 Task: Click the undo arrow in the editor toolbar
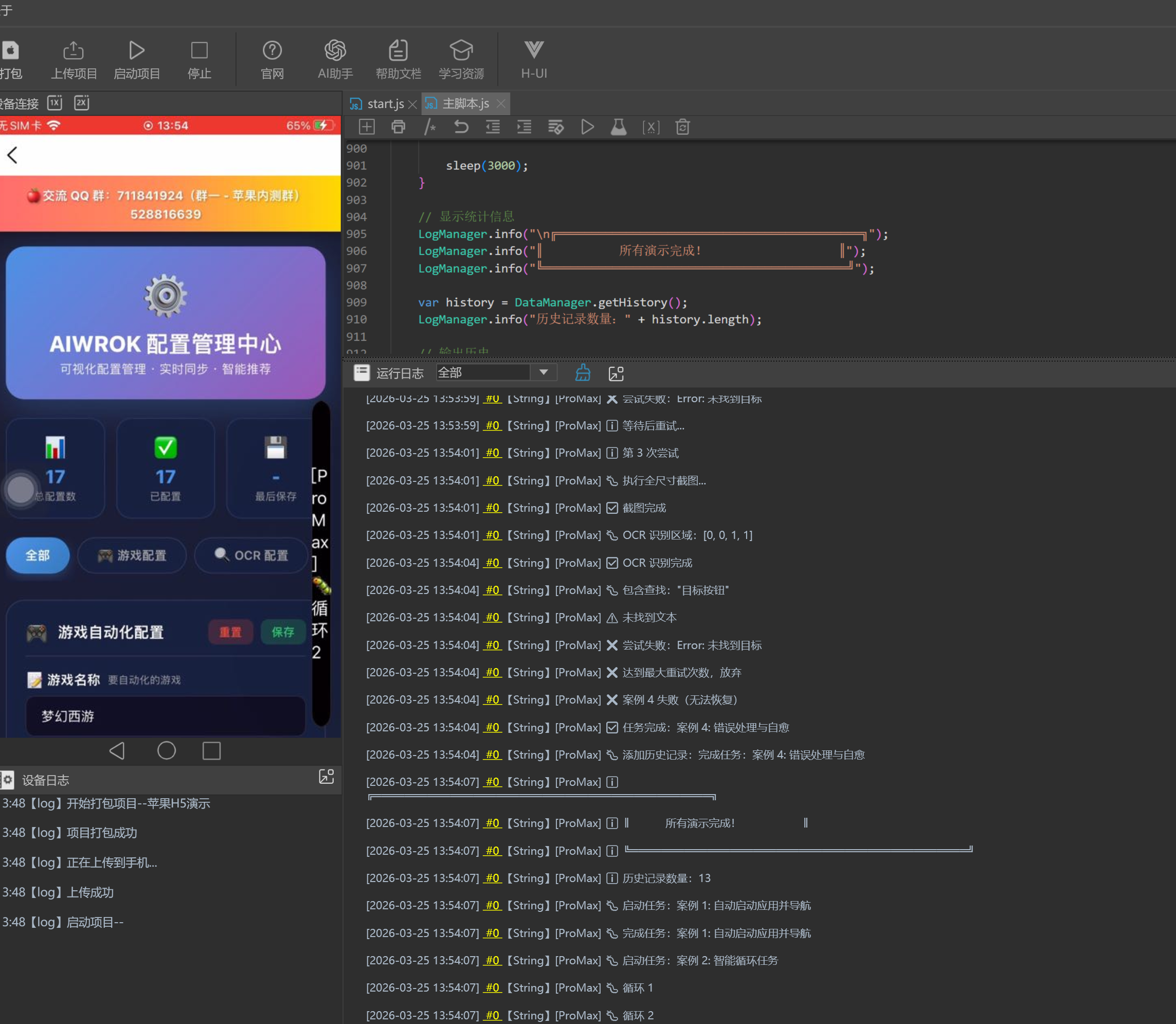[461, 127]
